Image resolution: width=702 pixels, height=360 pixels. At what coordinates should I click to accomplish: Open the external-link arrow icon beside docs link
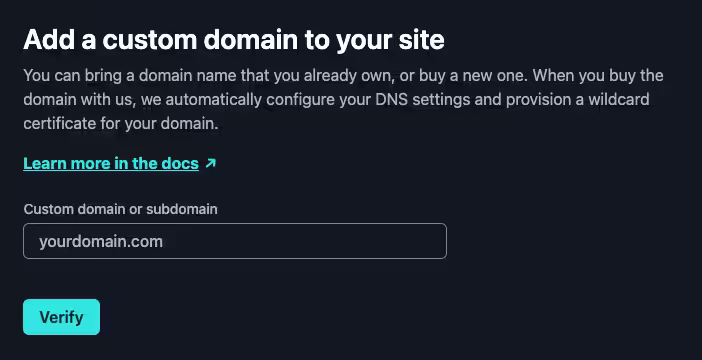210,163
